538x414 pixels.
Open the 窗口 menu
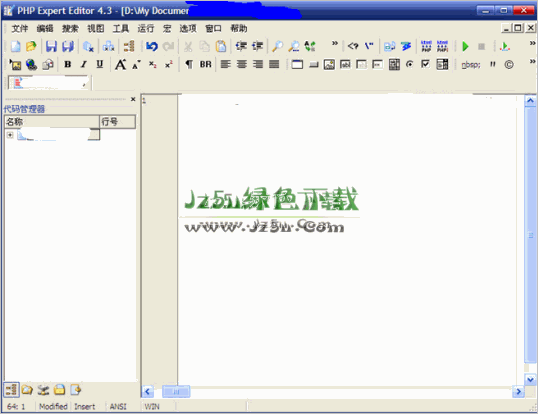tap(213, 28)
